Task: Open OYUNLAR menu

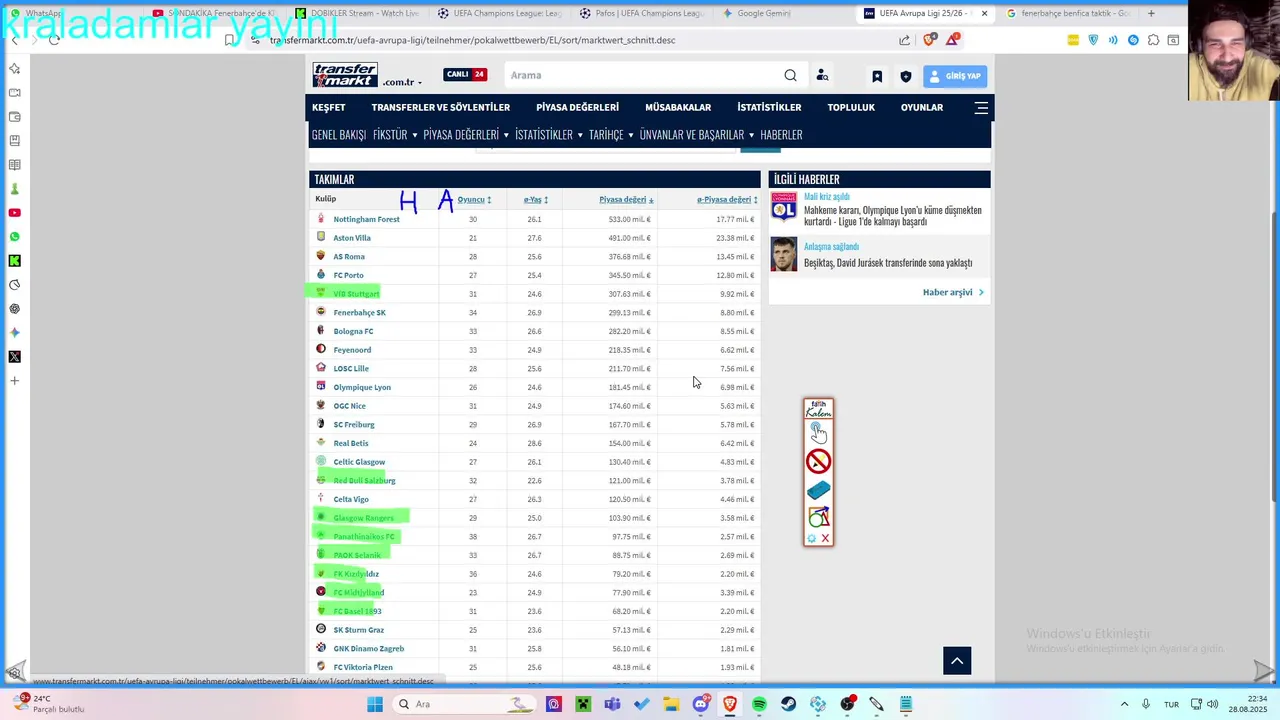Action: (x=922, y=107)
